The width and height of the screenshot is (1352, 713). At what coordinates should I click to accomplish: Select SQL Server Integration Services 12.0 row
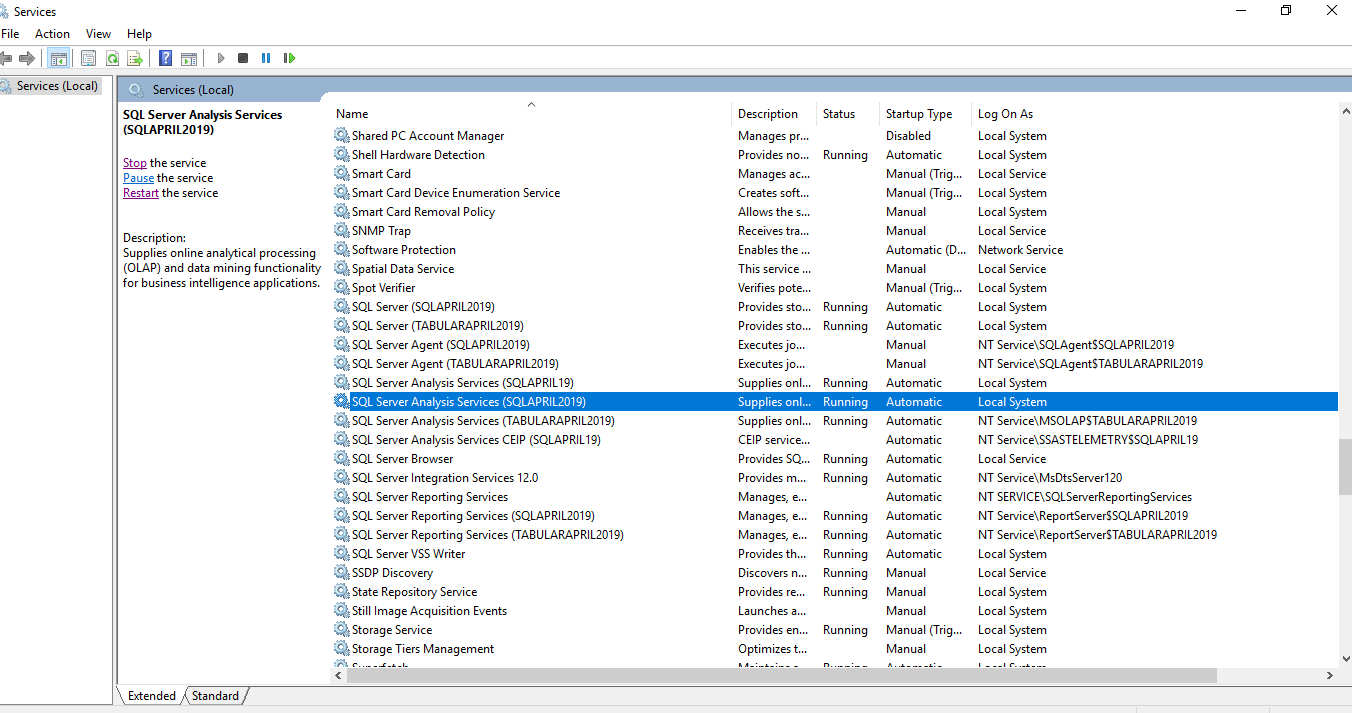[x=835, y=478]
